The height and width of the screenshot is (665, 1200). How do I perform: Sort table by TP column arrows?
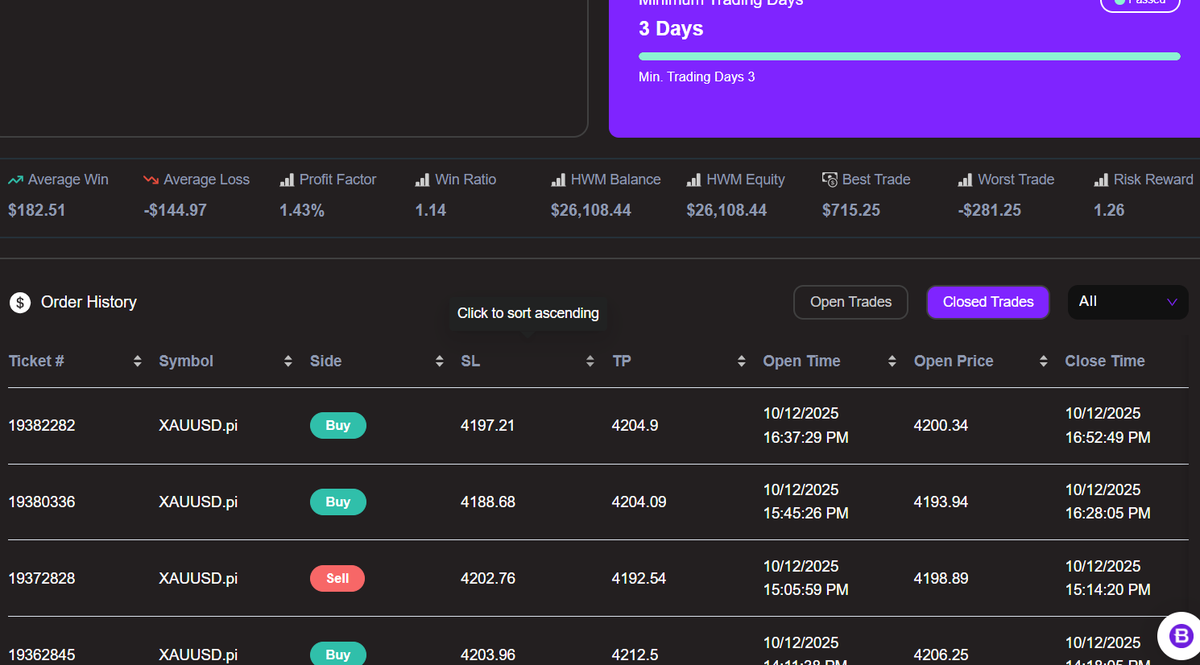(x=741, y=361)
